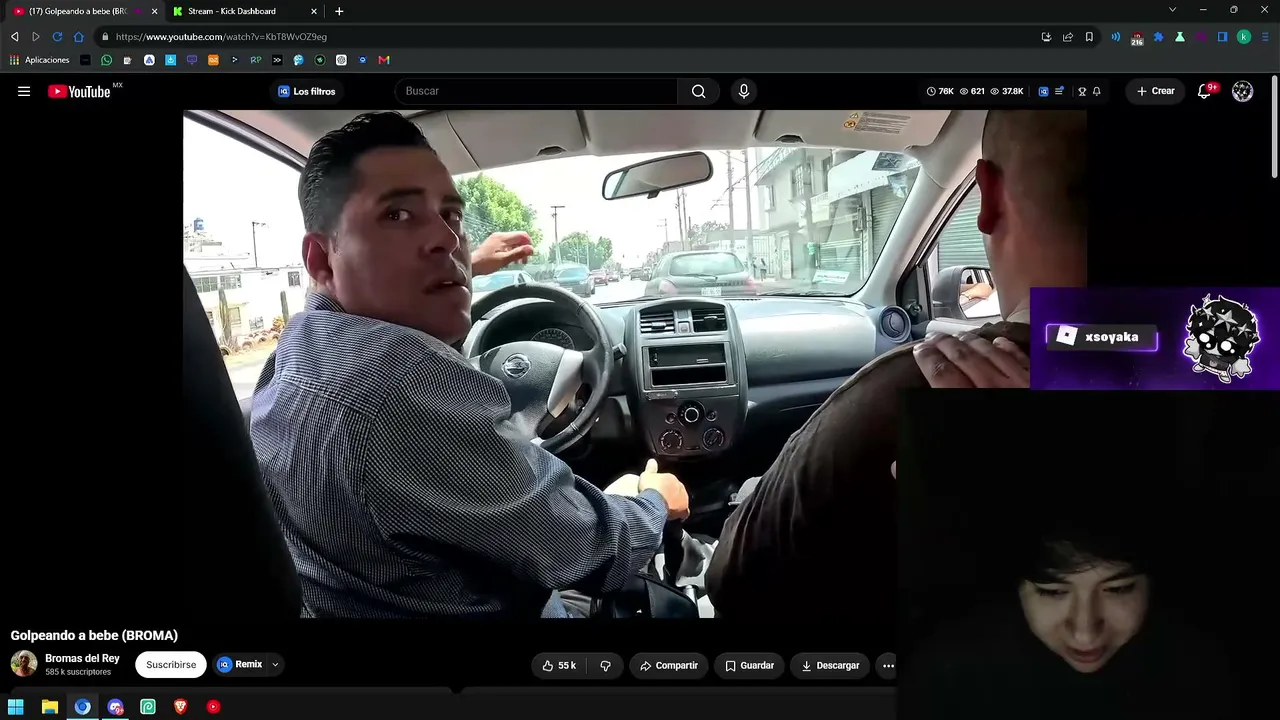Open the extensions puzzle piece menu

pos(1158,37)
